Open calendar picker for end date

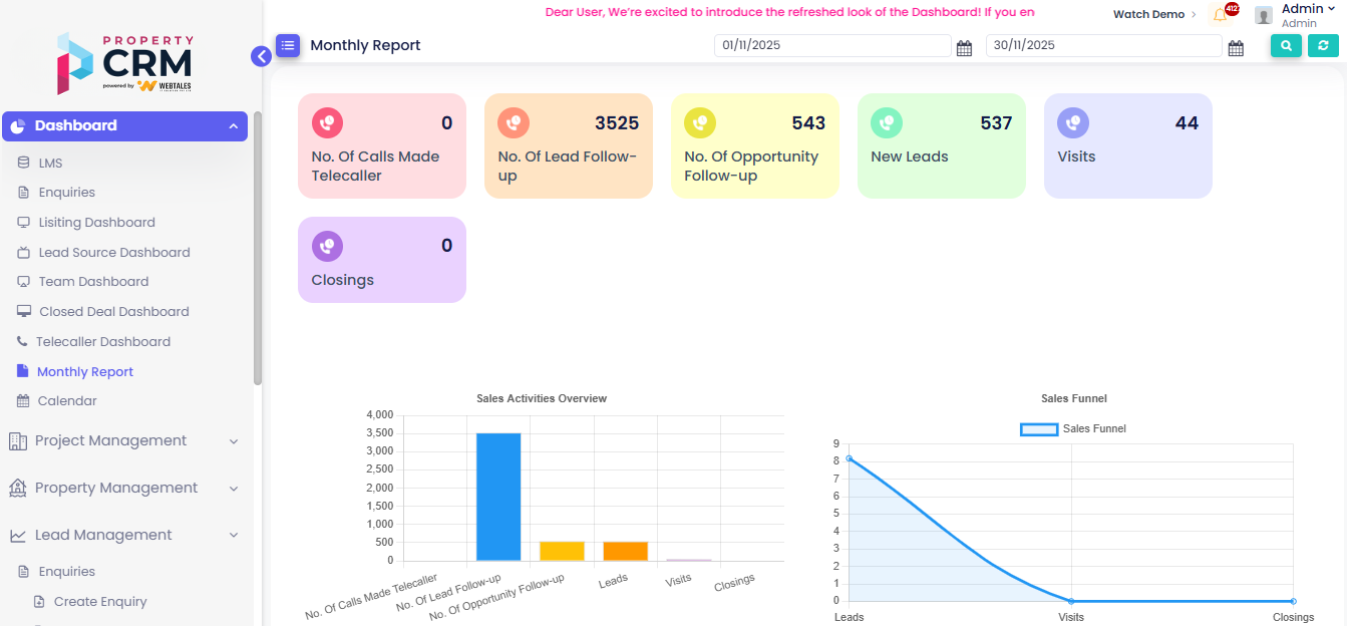(1235, 48)
